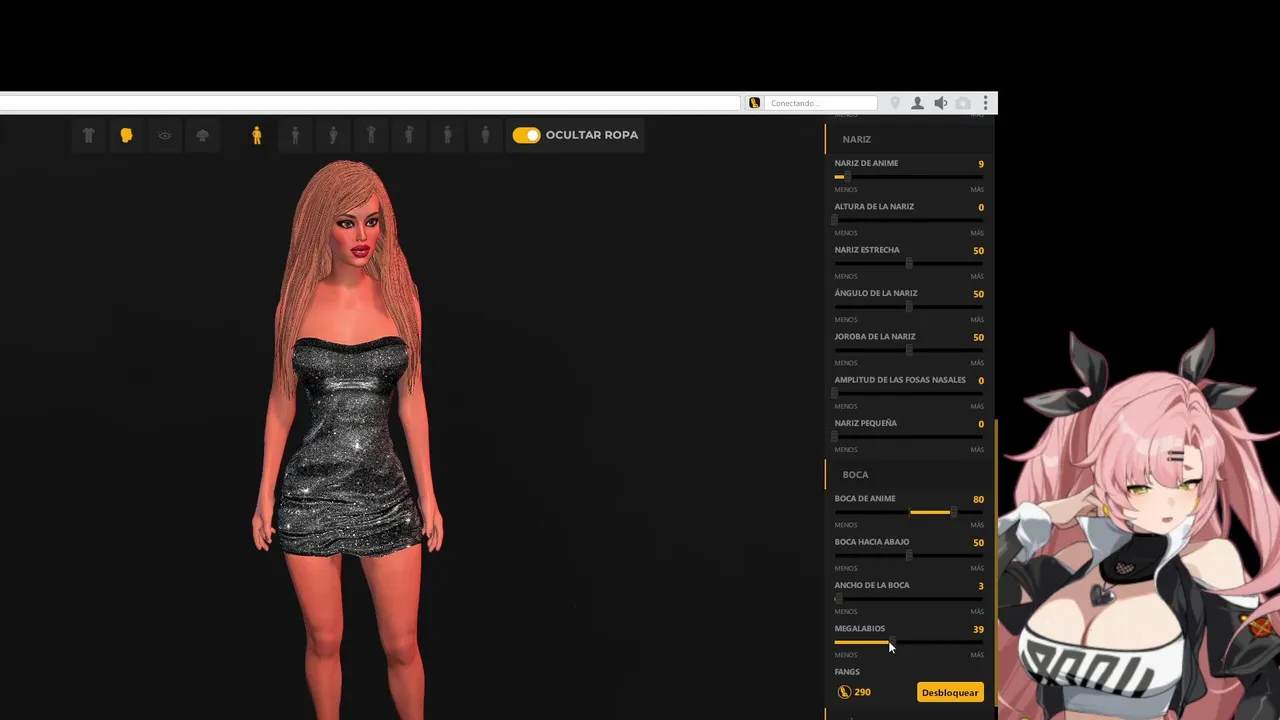The image size is (1280, 720).
Task: Adjust the Amplitud de las Fosas Nasales slider
Action: pos(909,393)
